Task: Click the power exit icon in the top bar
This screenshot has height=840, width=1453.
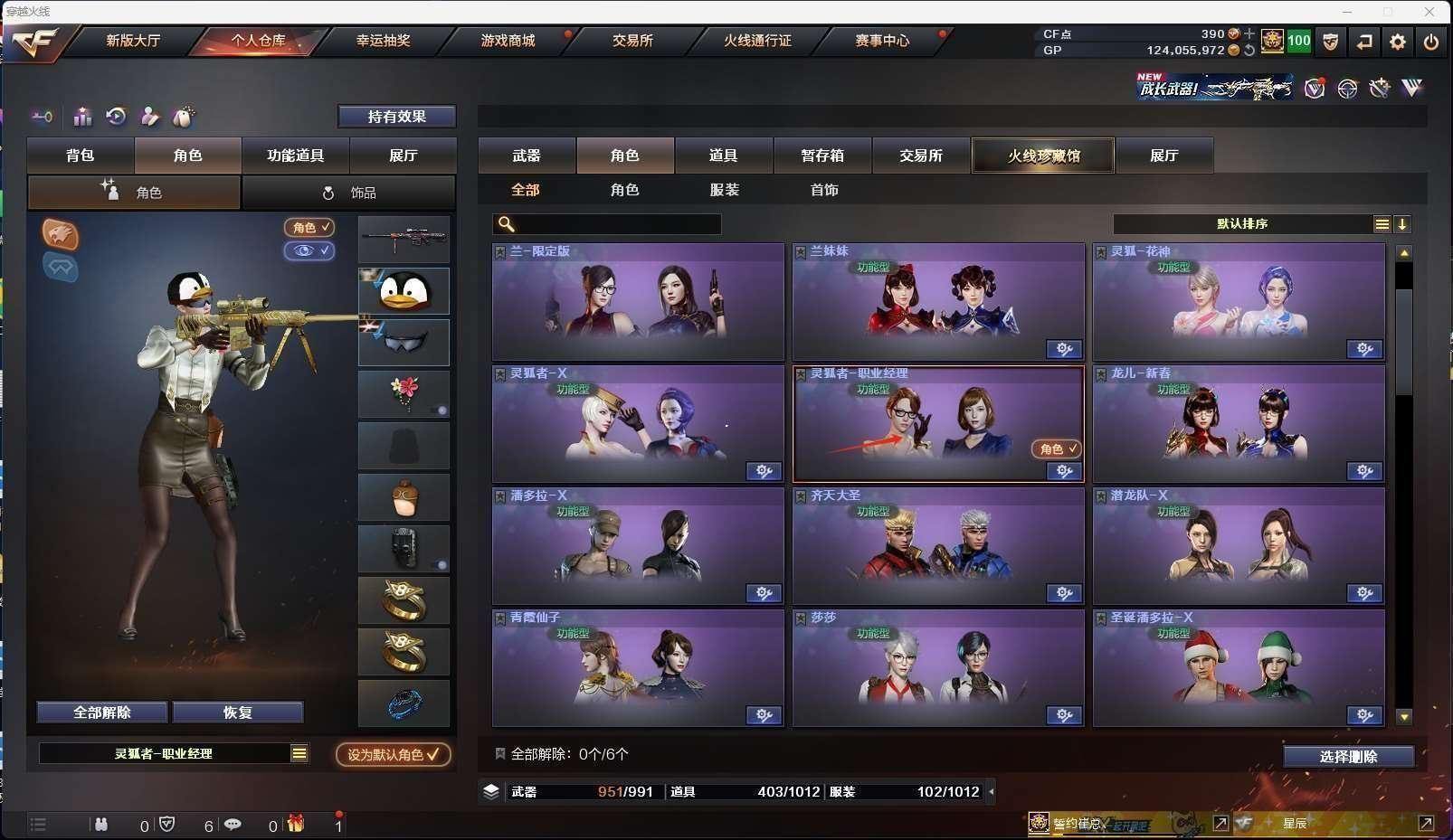Action: [x=1430, y=42]
